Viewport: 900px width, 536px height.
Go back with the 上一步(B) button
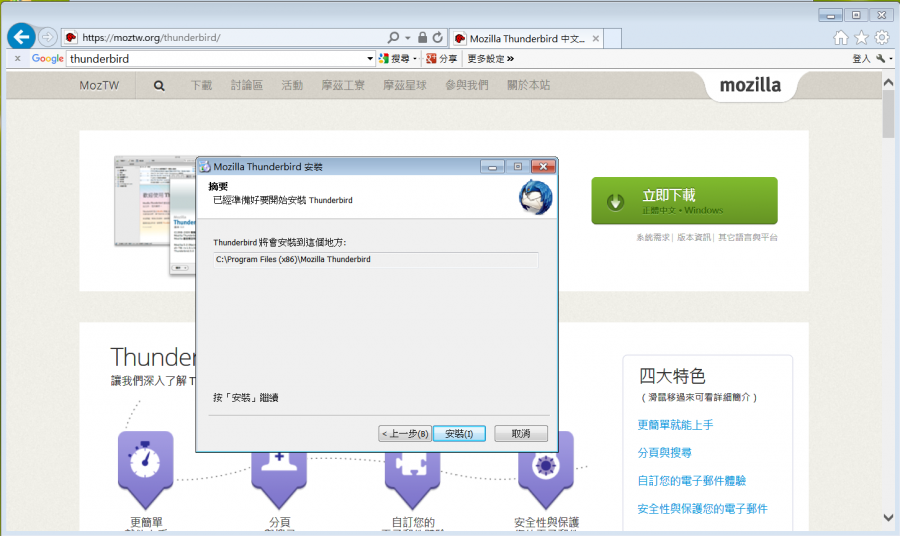click(404, 433)
